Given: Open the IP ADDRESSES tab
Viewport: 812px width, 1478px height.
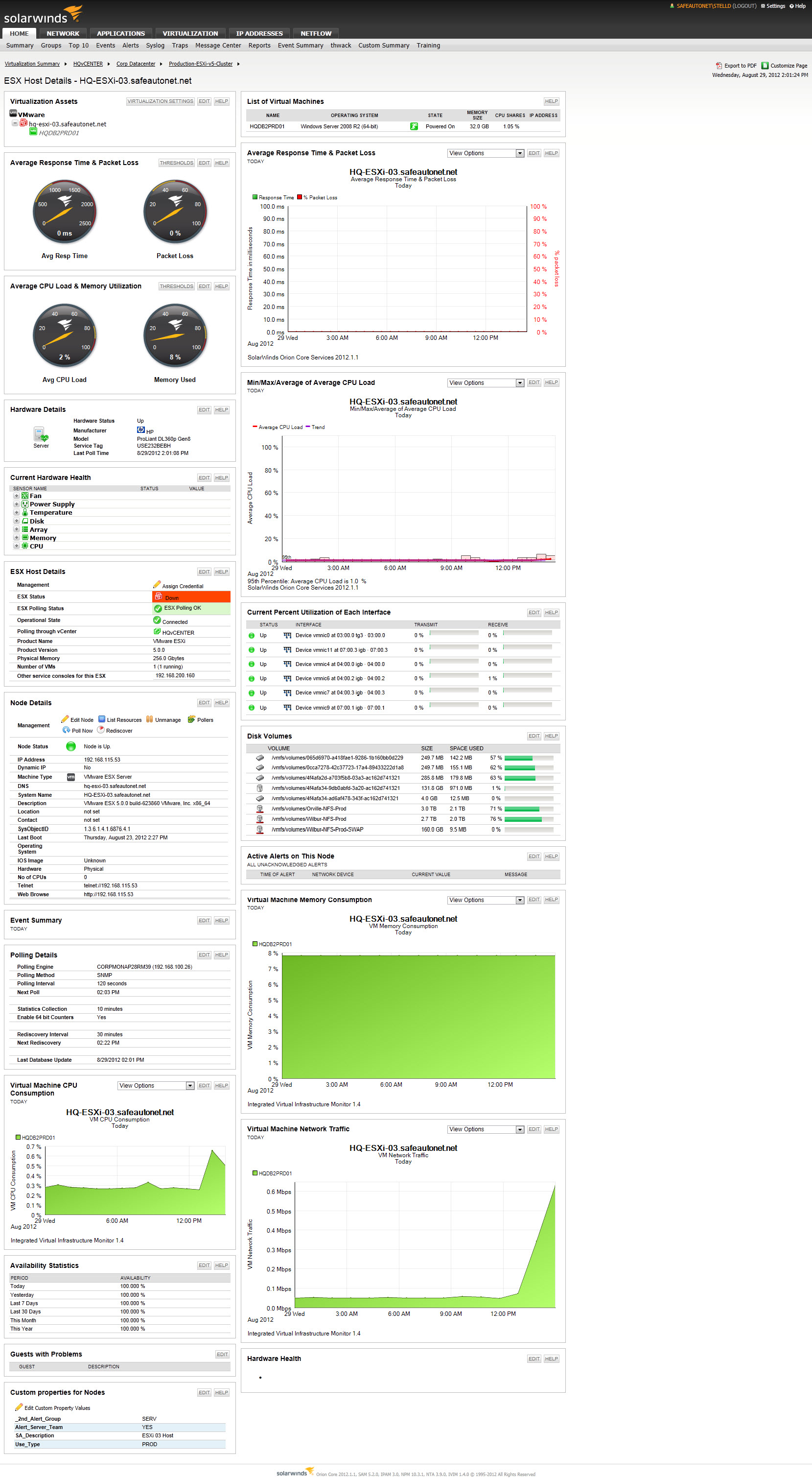Looking at the screenshot, I should pyautogui.click(x=259, y=33).
